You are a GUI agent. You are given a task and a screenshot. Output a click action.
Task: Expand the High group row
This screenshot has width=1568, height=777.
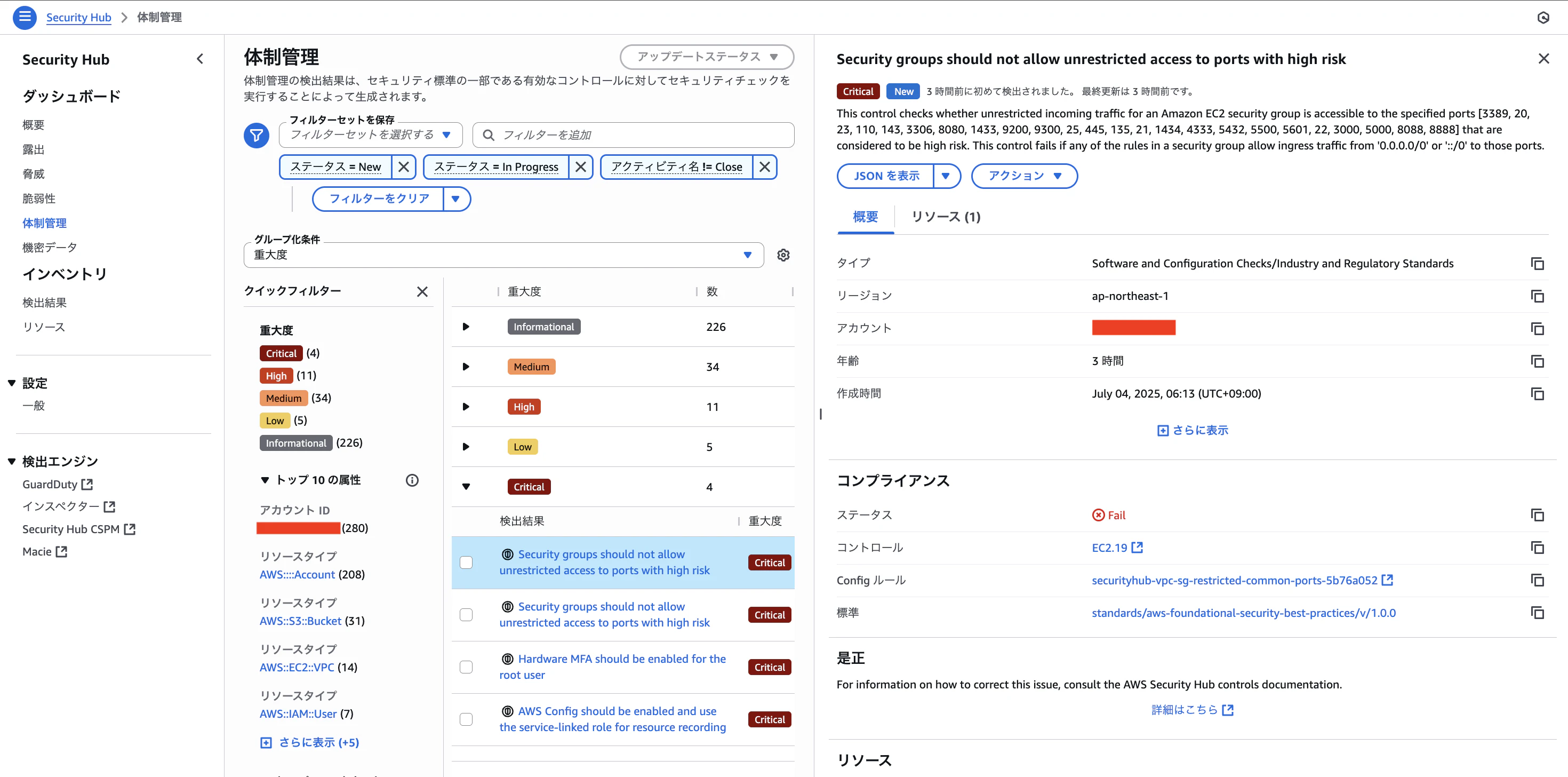(x=466, y=407)
